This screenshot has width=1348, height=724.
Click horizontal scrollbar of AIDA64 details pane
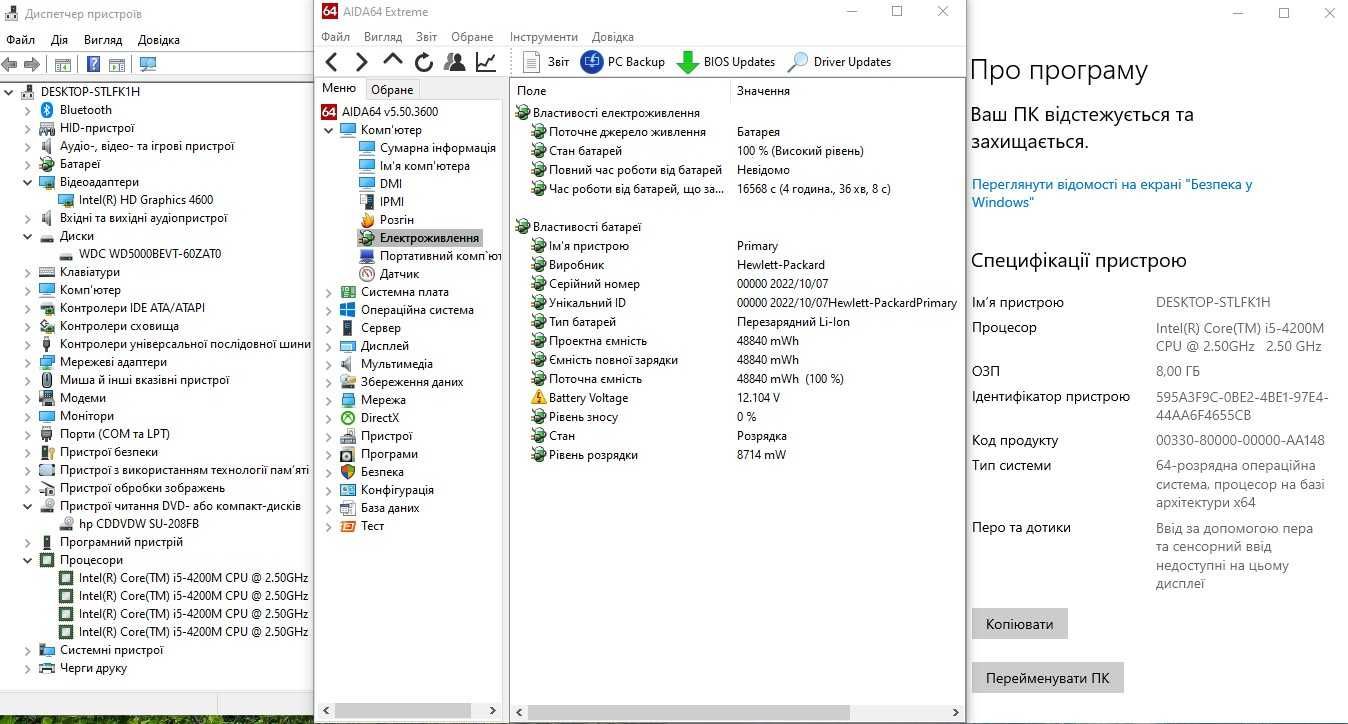click(x=688, y=713)
